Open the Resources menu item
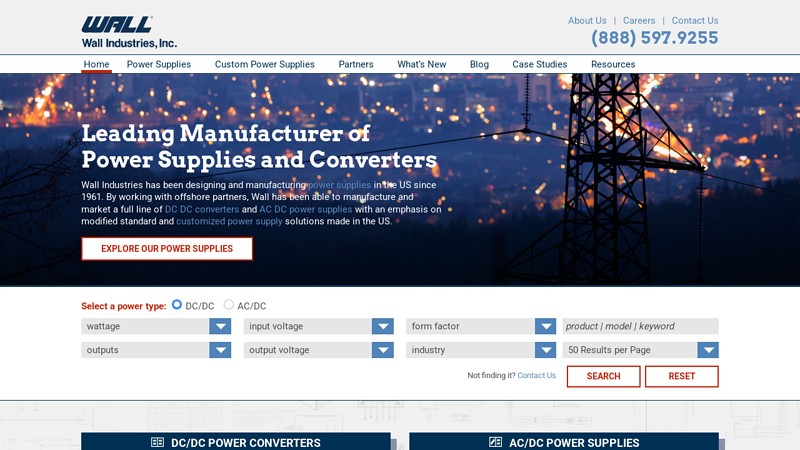The width and height of the screenshot is (800, 450). tap(613, 64)
